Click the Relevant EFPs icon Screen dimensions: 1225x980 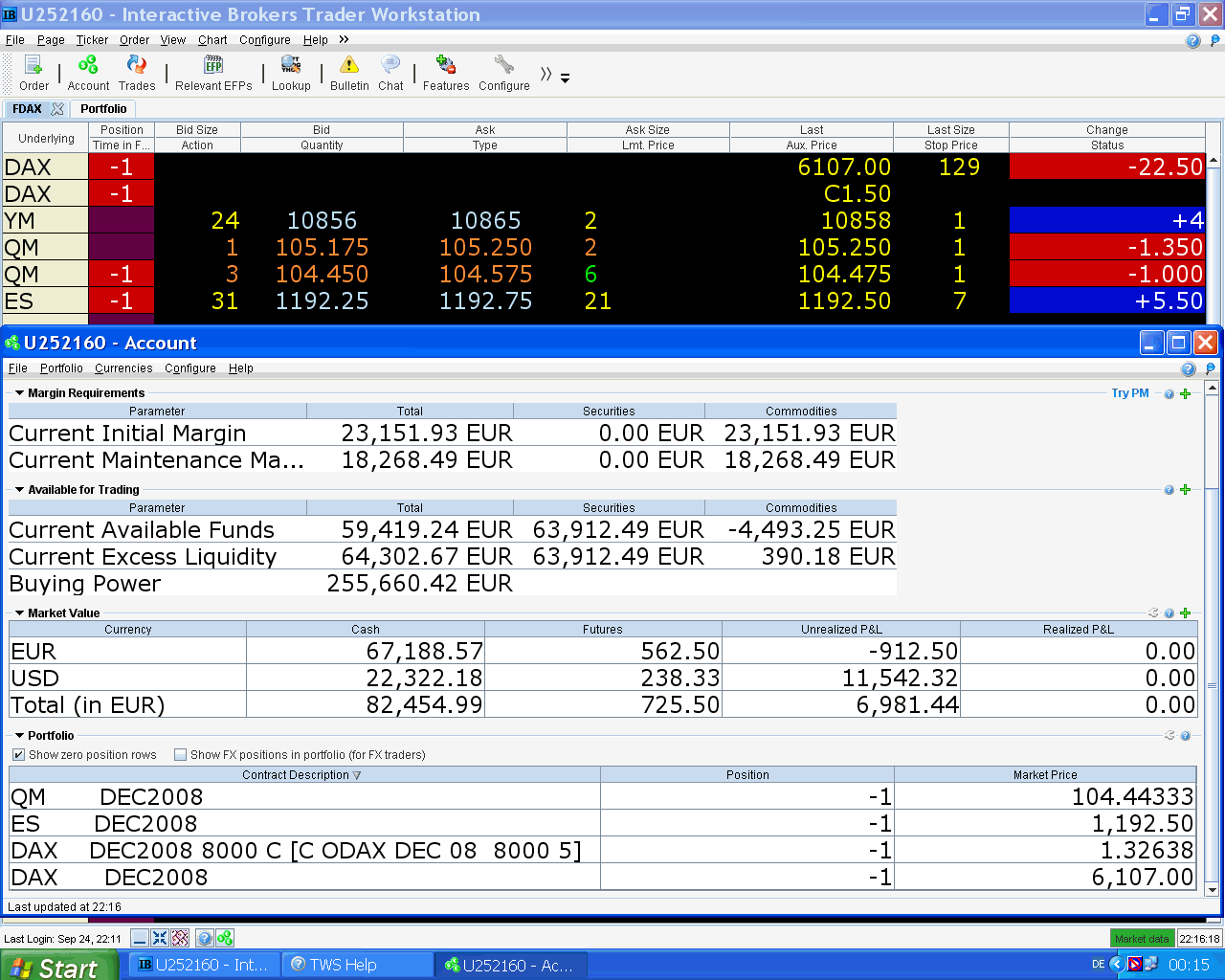tap(213, 65)
